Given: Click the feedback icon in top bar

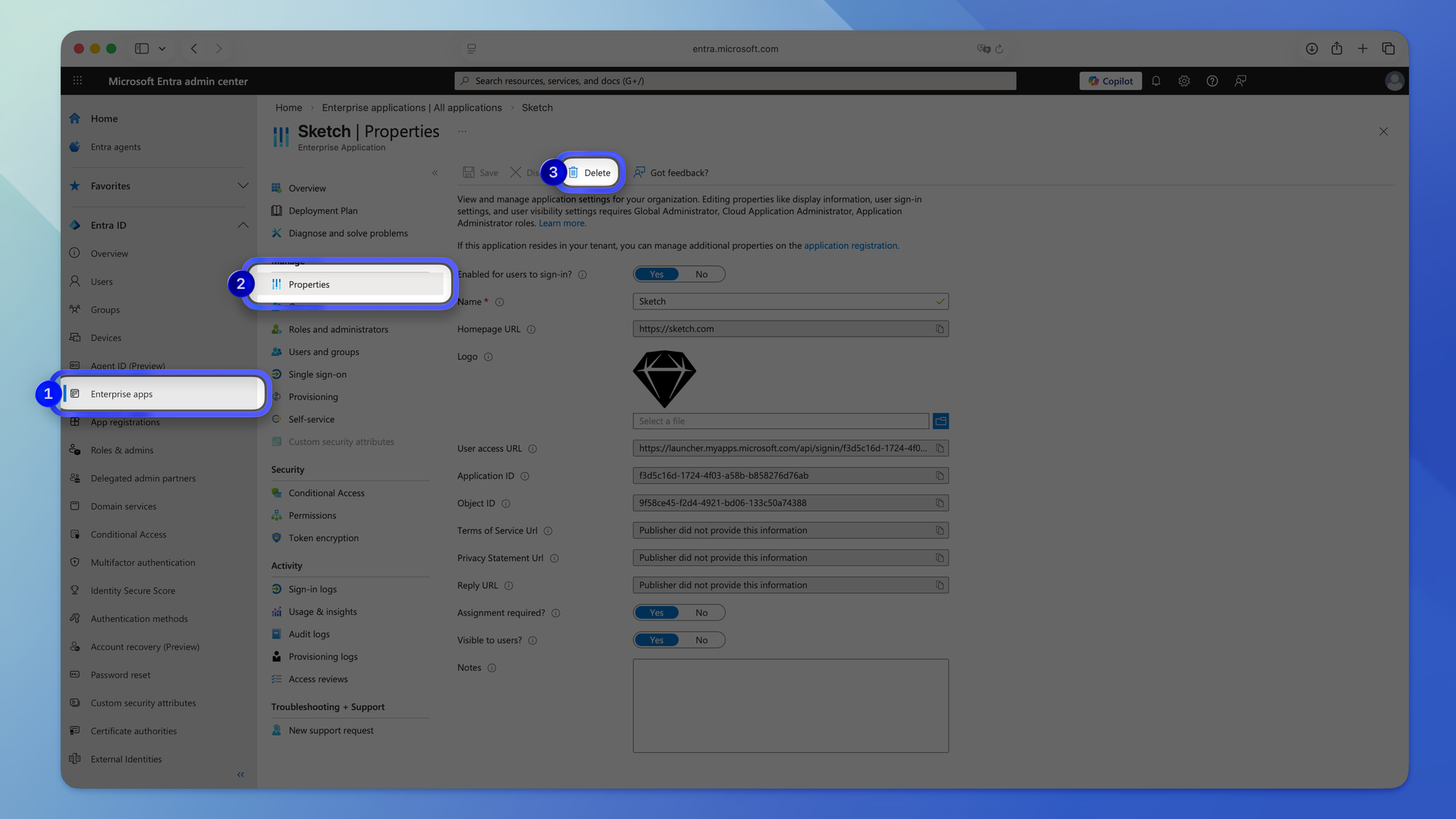Looking at the screenshot, I should (1240, 81).
